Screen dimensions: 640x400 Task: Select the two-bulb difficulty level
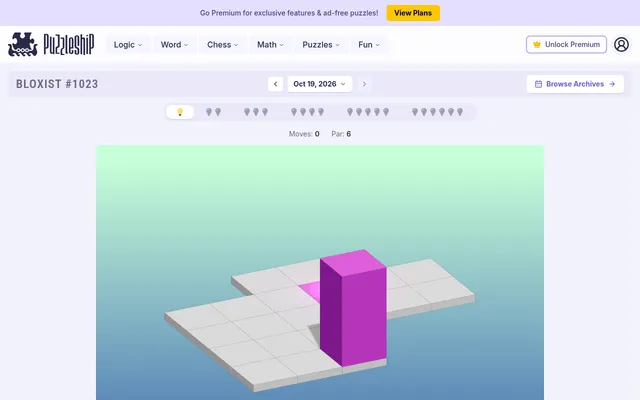213,112
